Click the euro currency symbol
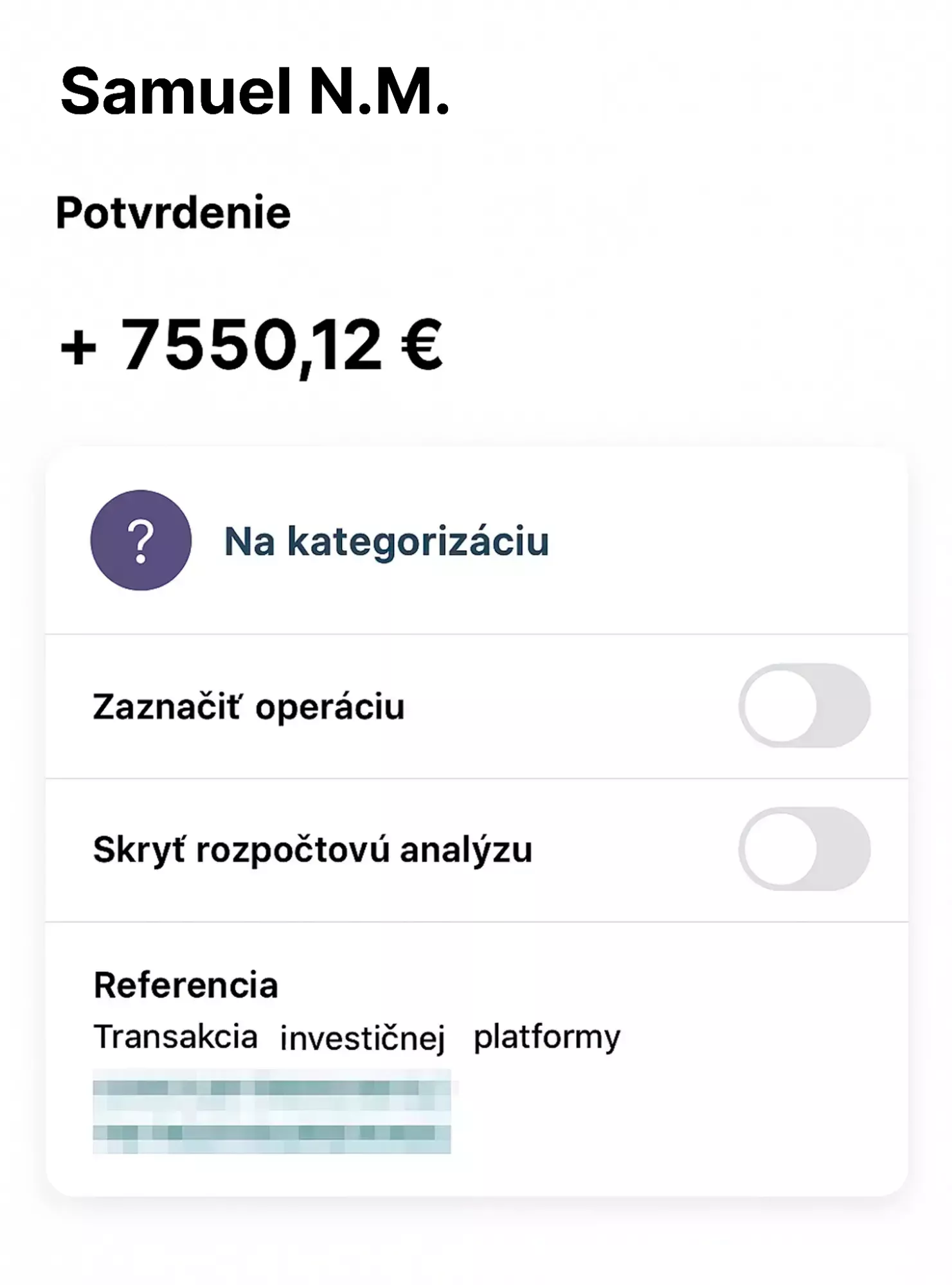The height and width of the screenshot is (1285, 952). (x=422, y=345)
